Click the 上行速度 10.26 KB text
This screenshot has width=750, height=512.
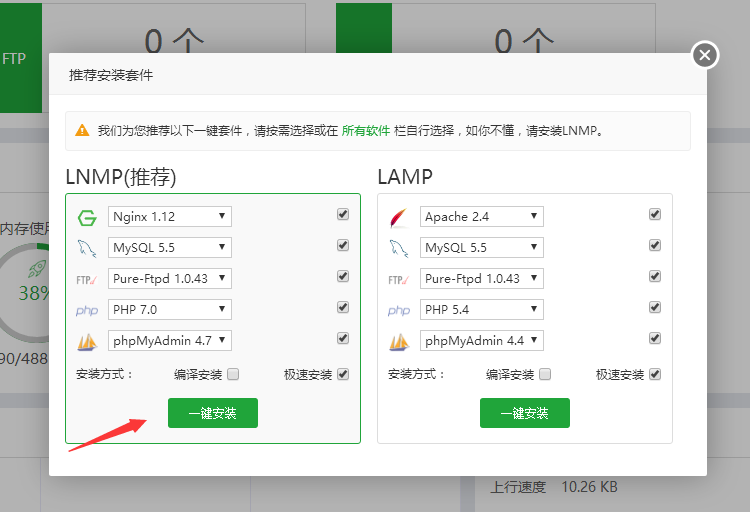[x=554, y=487]
